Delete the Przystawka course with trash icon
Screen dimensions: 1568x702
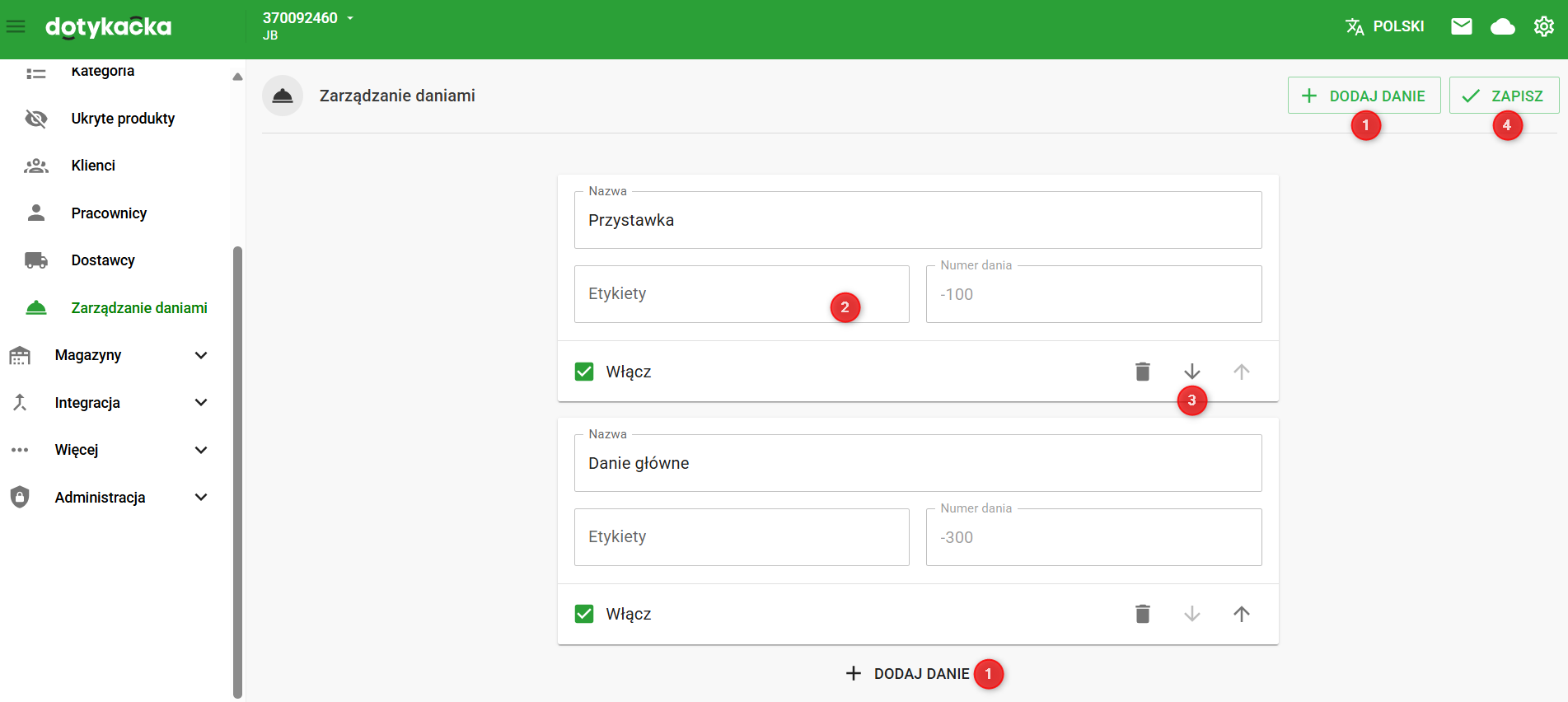pos(1142,372)
